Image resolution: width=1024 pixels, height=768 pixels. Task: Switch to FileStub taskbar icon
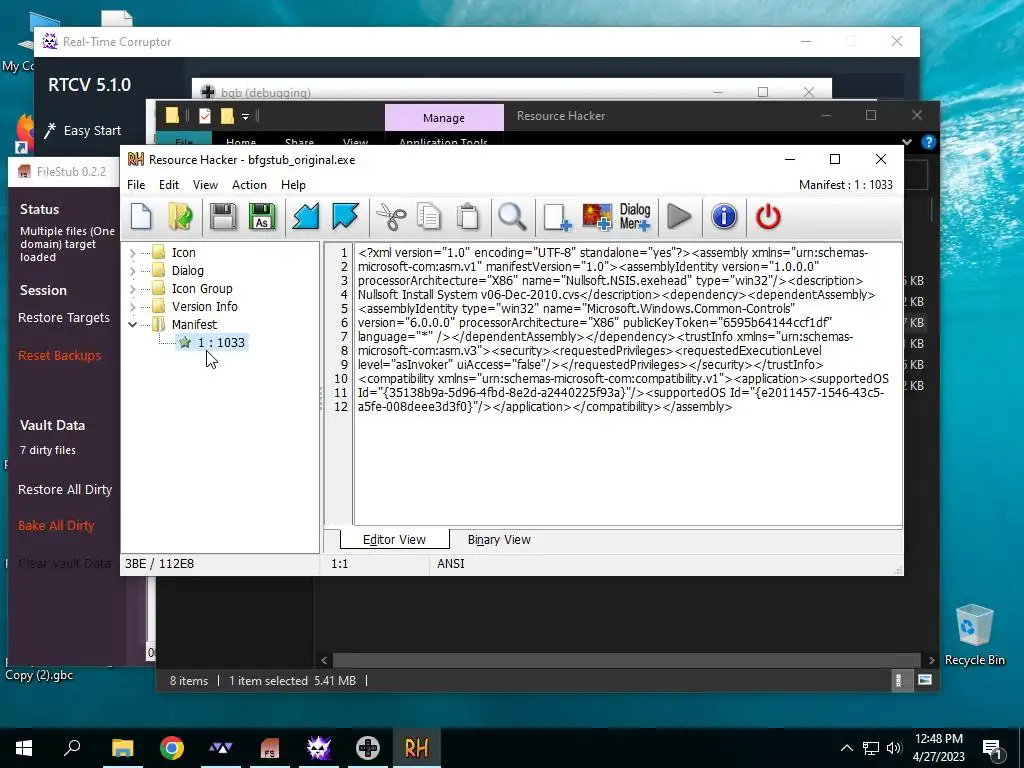click(x=270, y=748)
